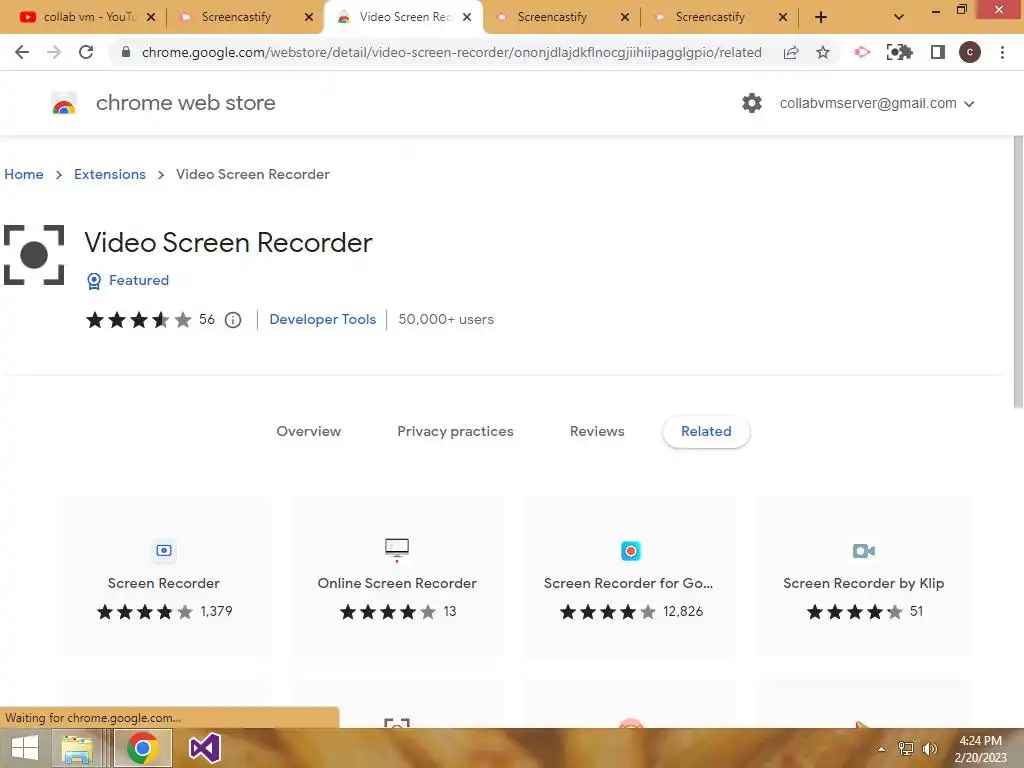Open the Overview tab
Screen dimensions: 1024x768
pos(308,432)
